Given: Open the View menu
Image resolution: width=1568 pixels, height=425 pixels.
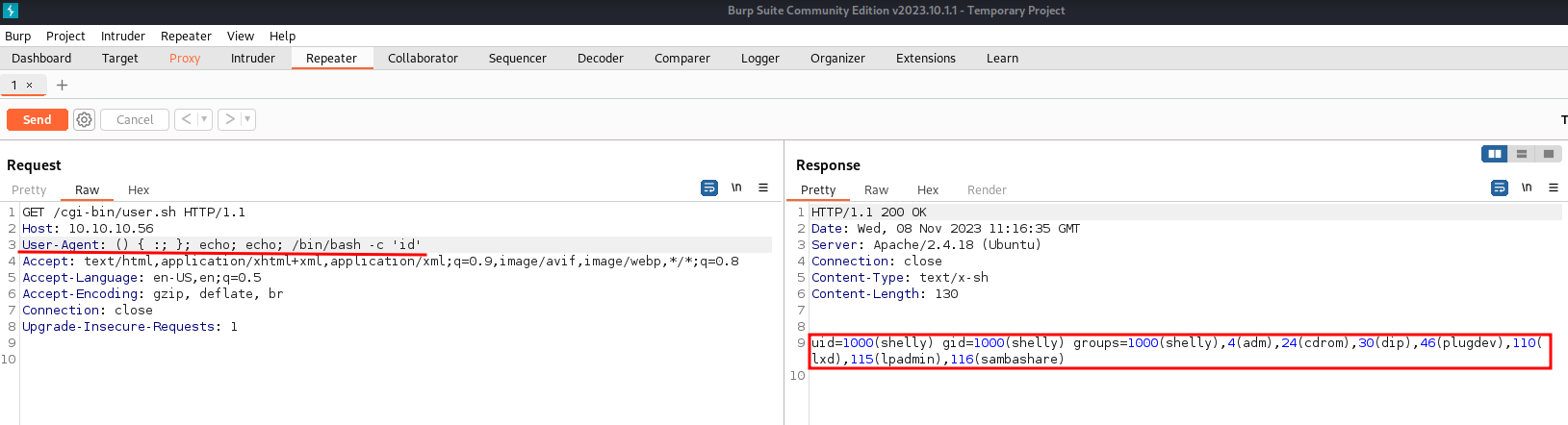Looking at the screenshot, I should (x=241, y=36).
